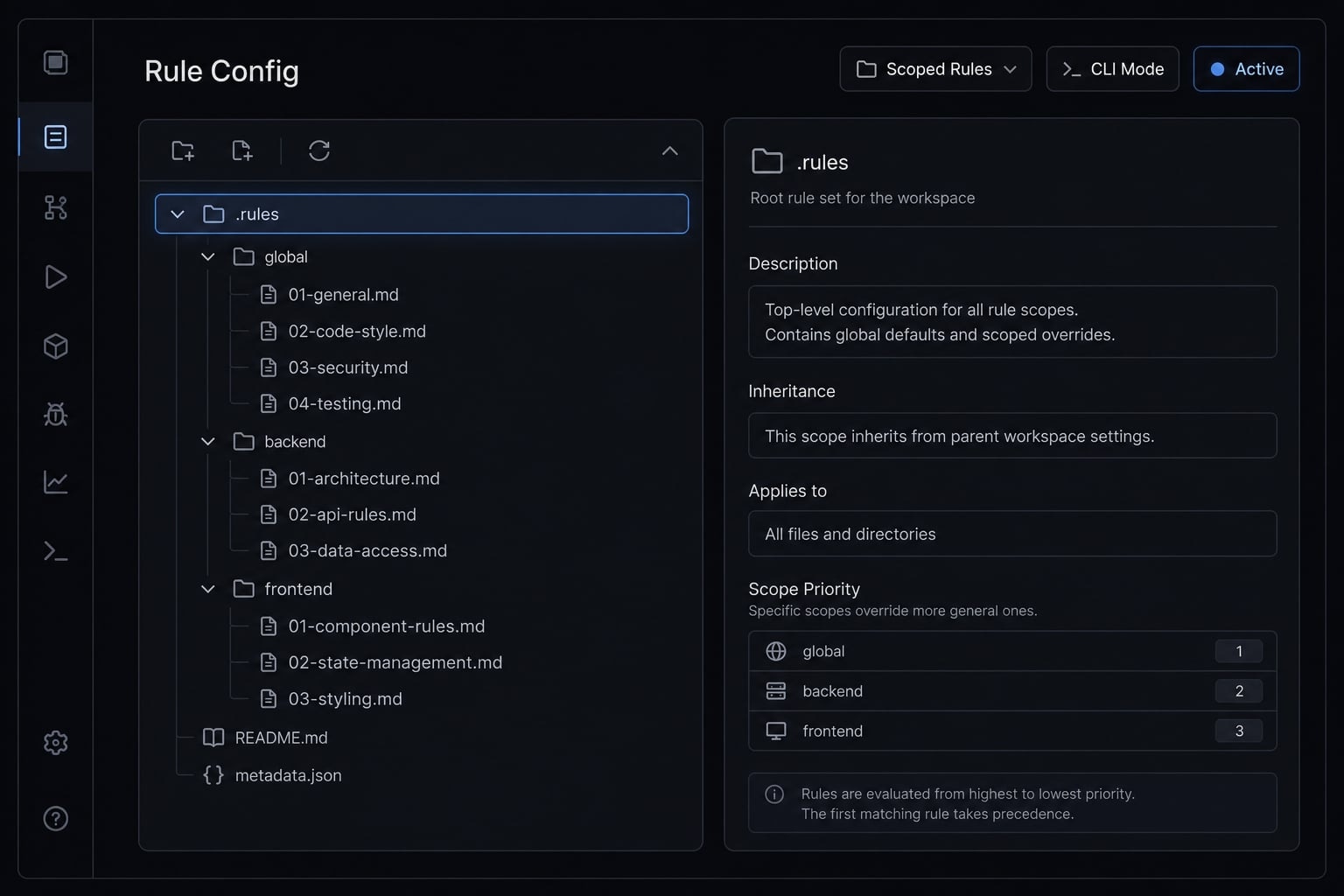Click the book icon beside README.md
Image resolution: width=1344 pixels, height=896 pixels.
point(213,738)
